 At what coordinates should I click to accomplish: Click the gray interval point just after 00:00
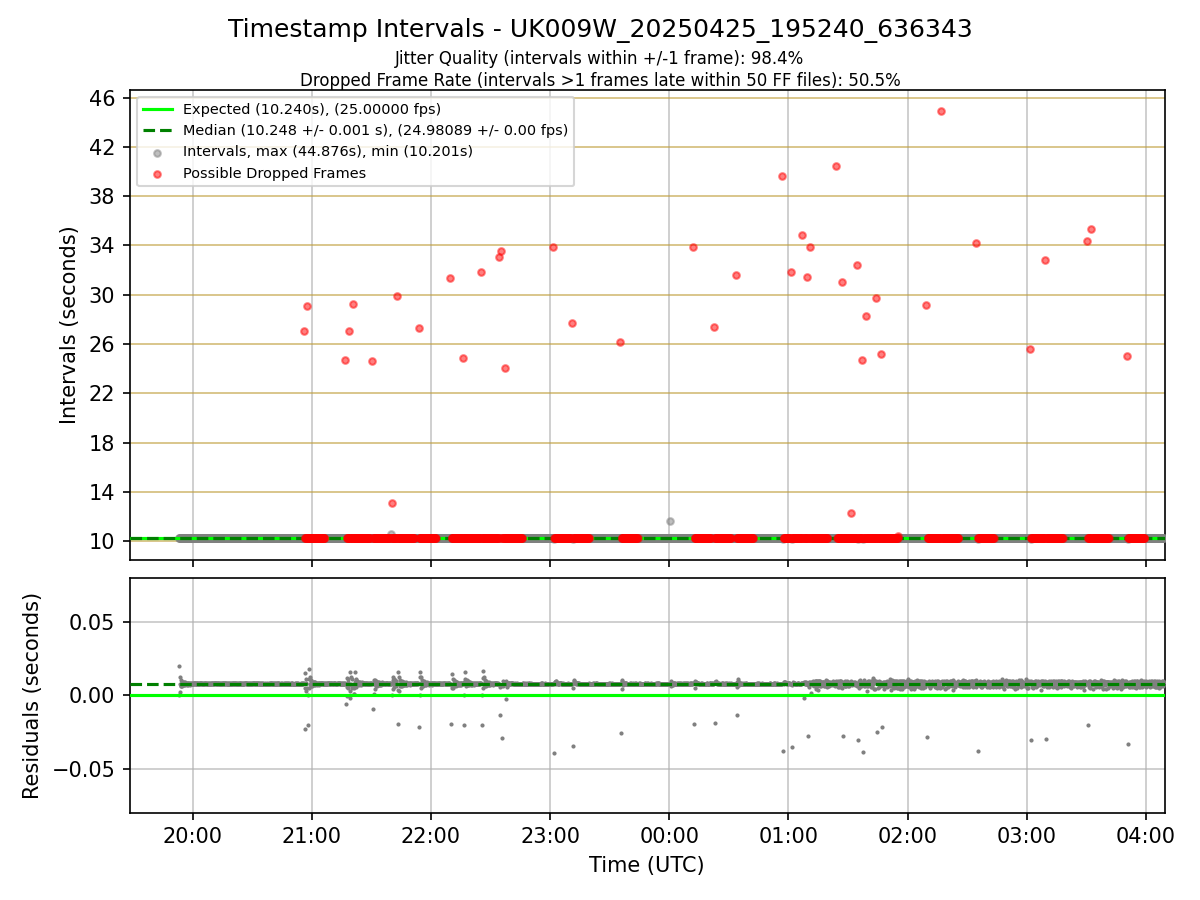(x=670, y=521)
